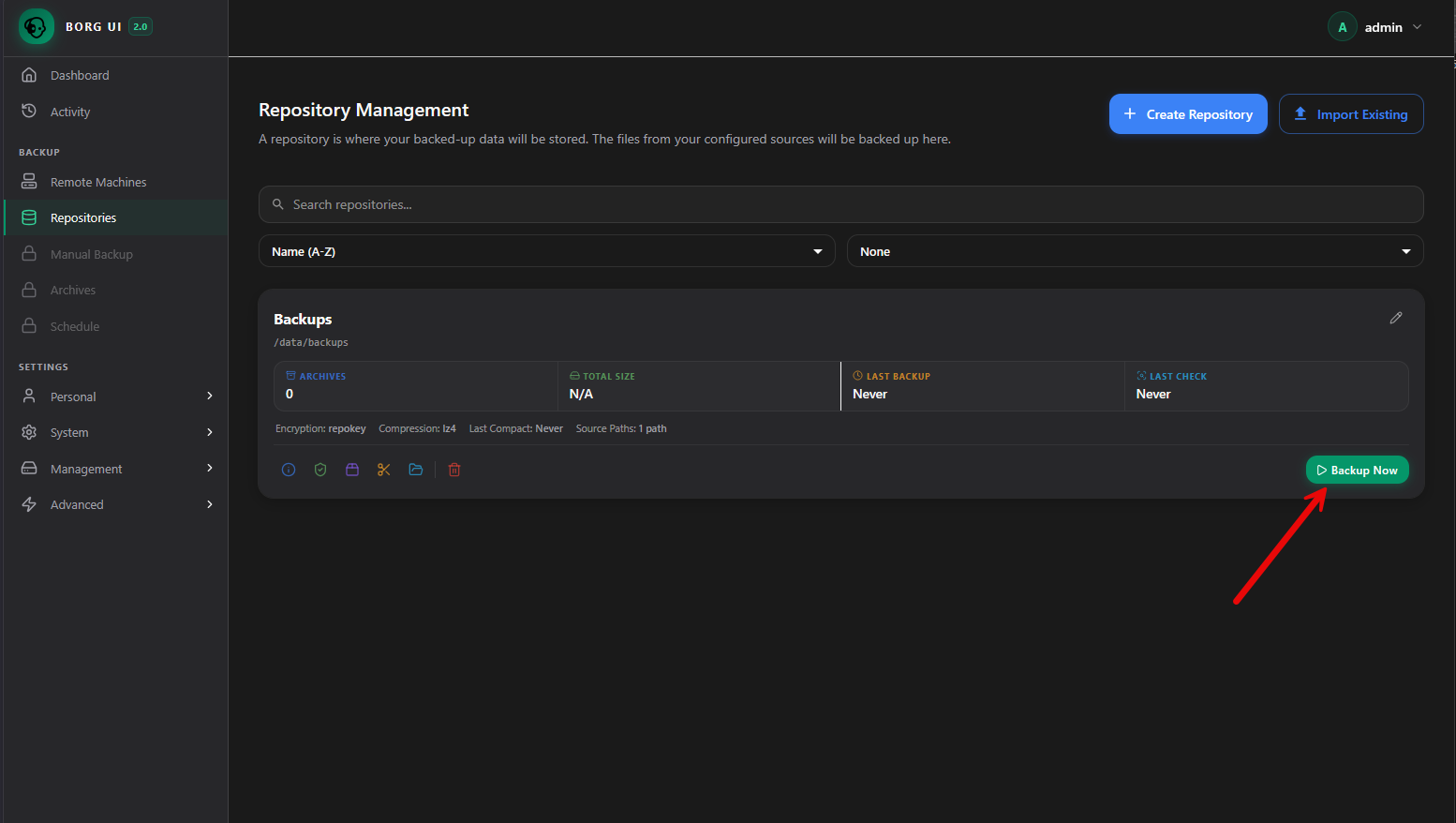
Task: Edit the repository name with the pencil icon
Action: pos(1396,318)
